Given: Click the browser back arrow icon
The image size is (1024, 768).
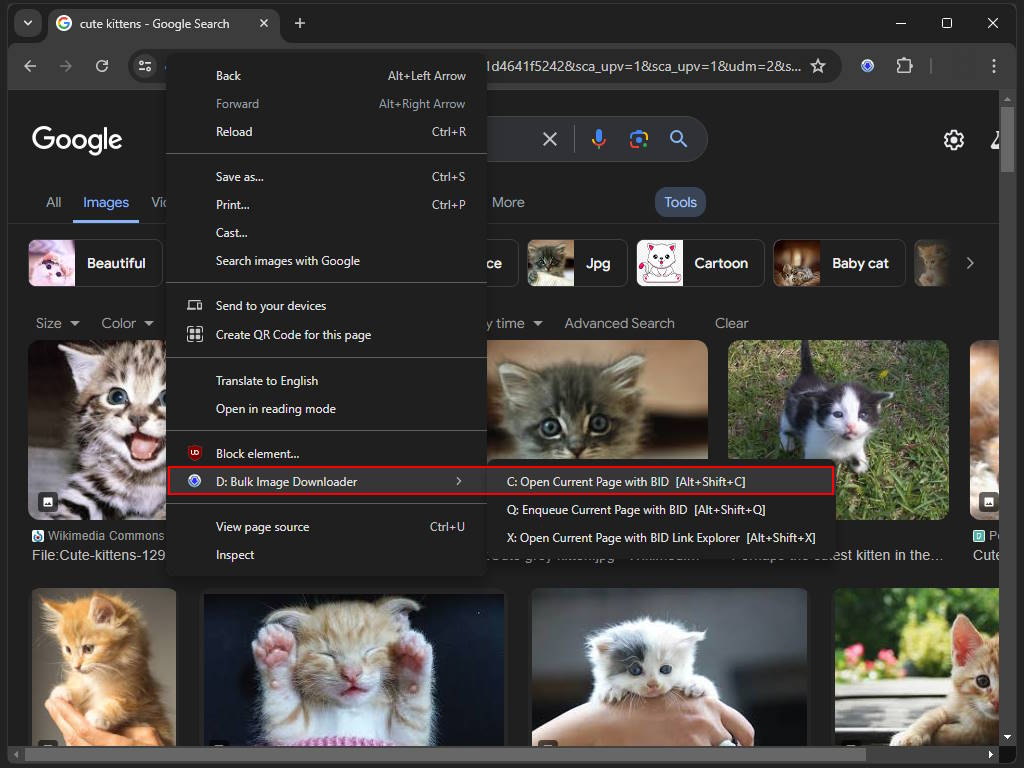Looking at the screenshot, I should pyautogui.click(x=30, y=66).
